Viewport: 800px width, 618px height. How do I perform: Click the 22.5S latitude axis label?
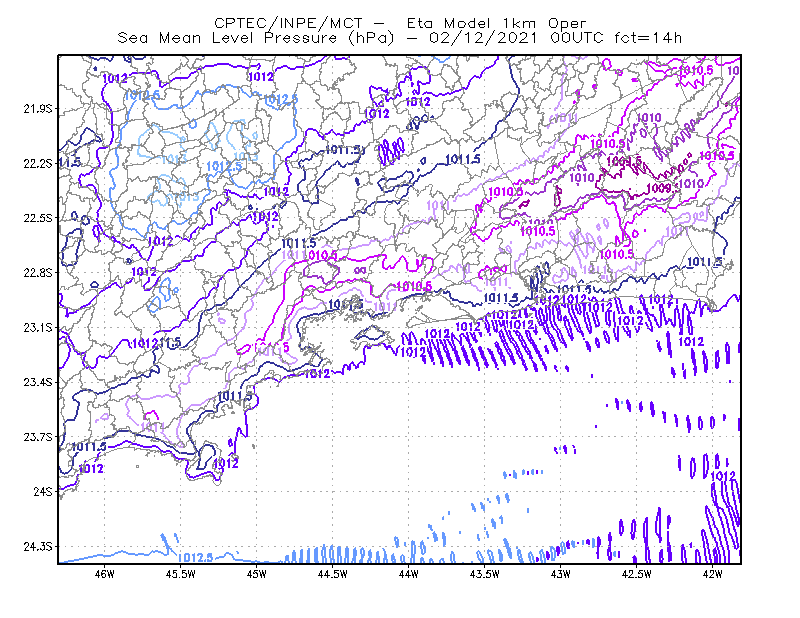tap(38, 218)
